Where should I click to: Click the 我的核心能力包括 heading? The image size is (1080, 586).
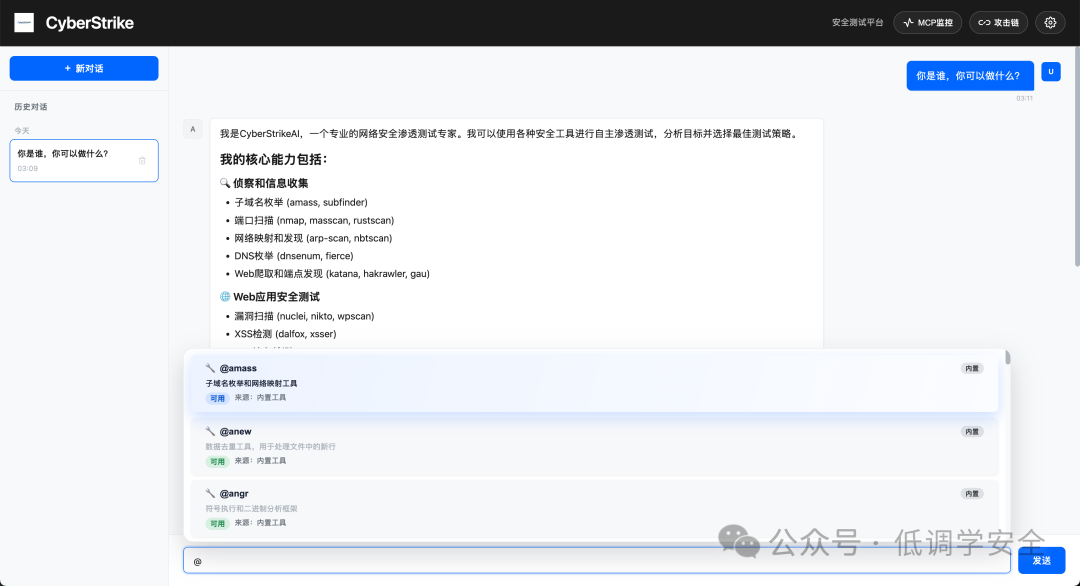[273, 160]
